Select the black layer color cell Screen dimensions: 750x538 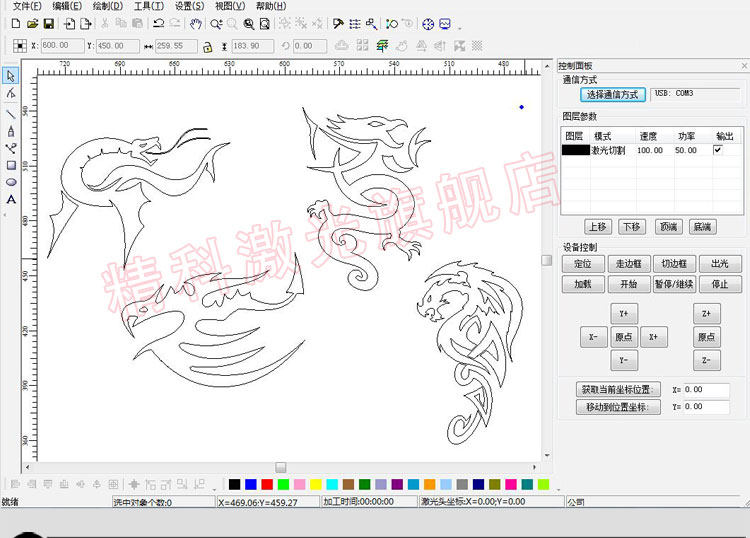(x=576, y=150)
